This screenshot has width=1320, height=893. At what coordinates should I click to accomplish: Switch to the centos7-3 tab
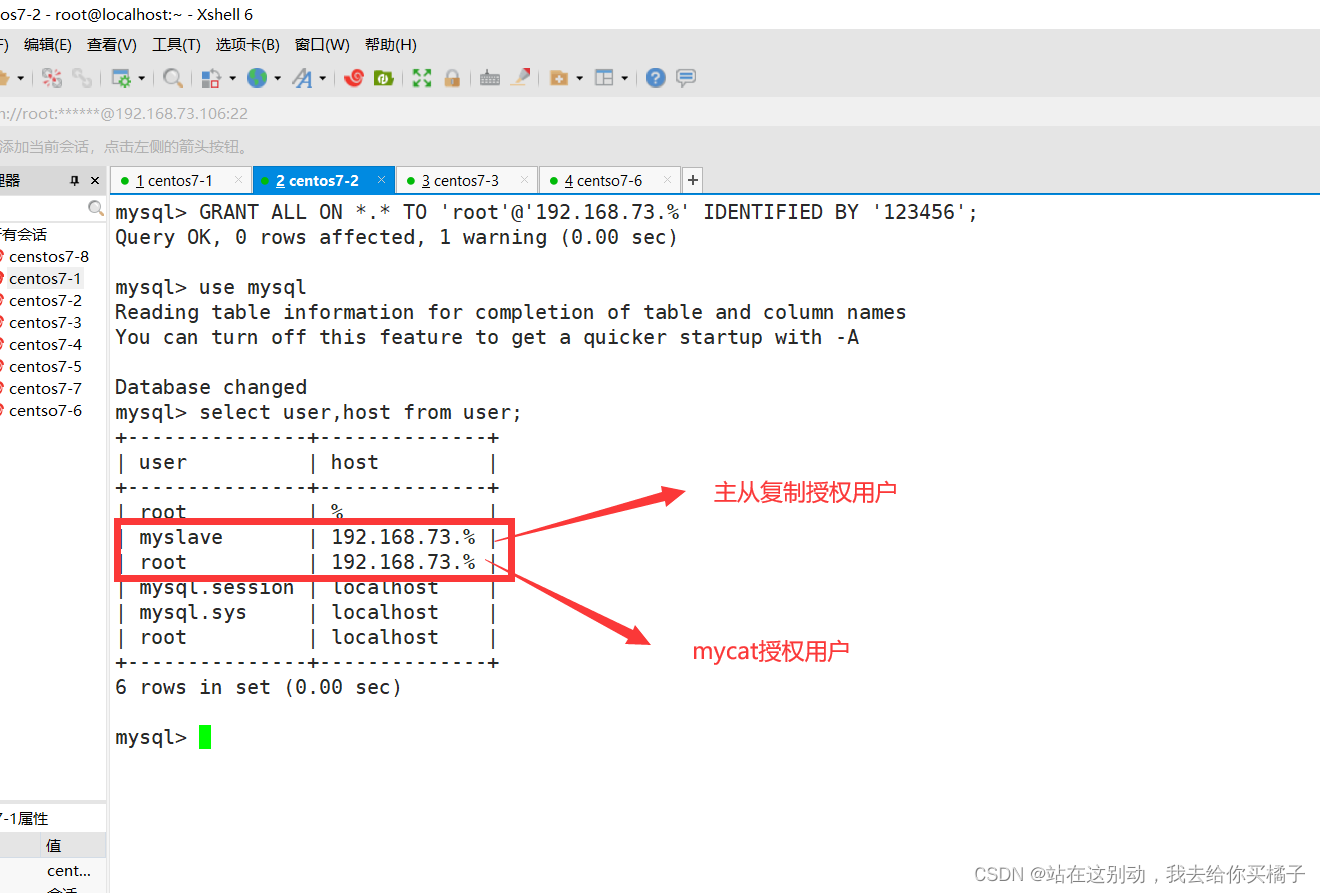(465, 180)
